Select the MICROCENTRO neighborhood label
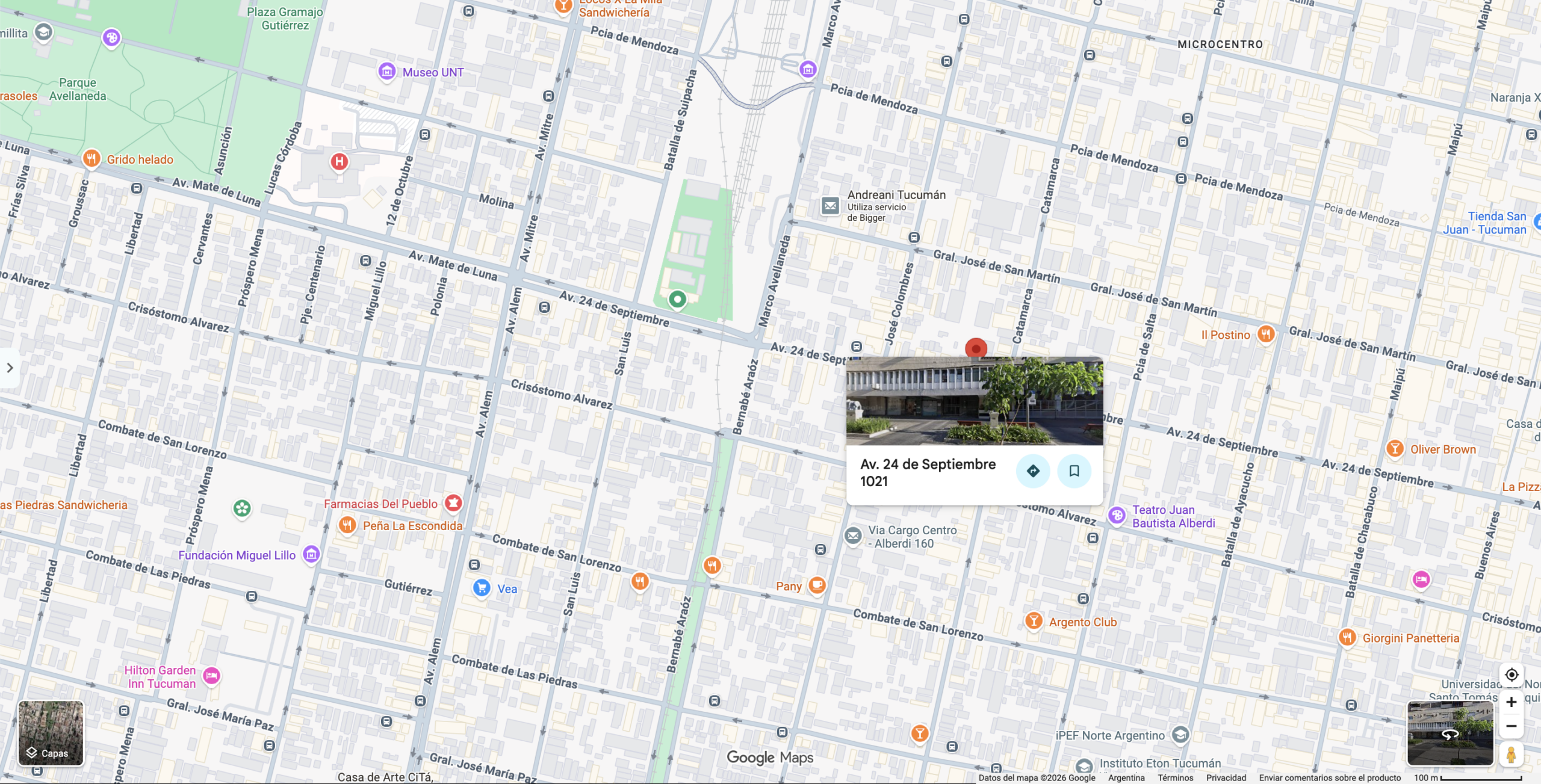The image size is (1541, 784). (x=1220, y=45)
